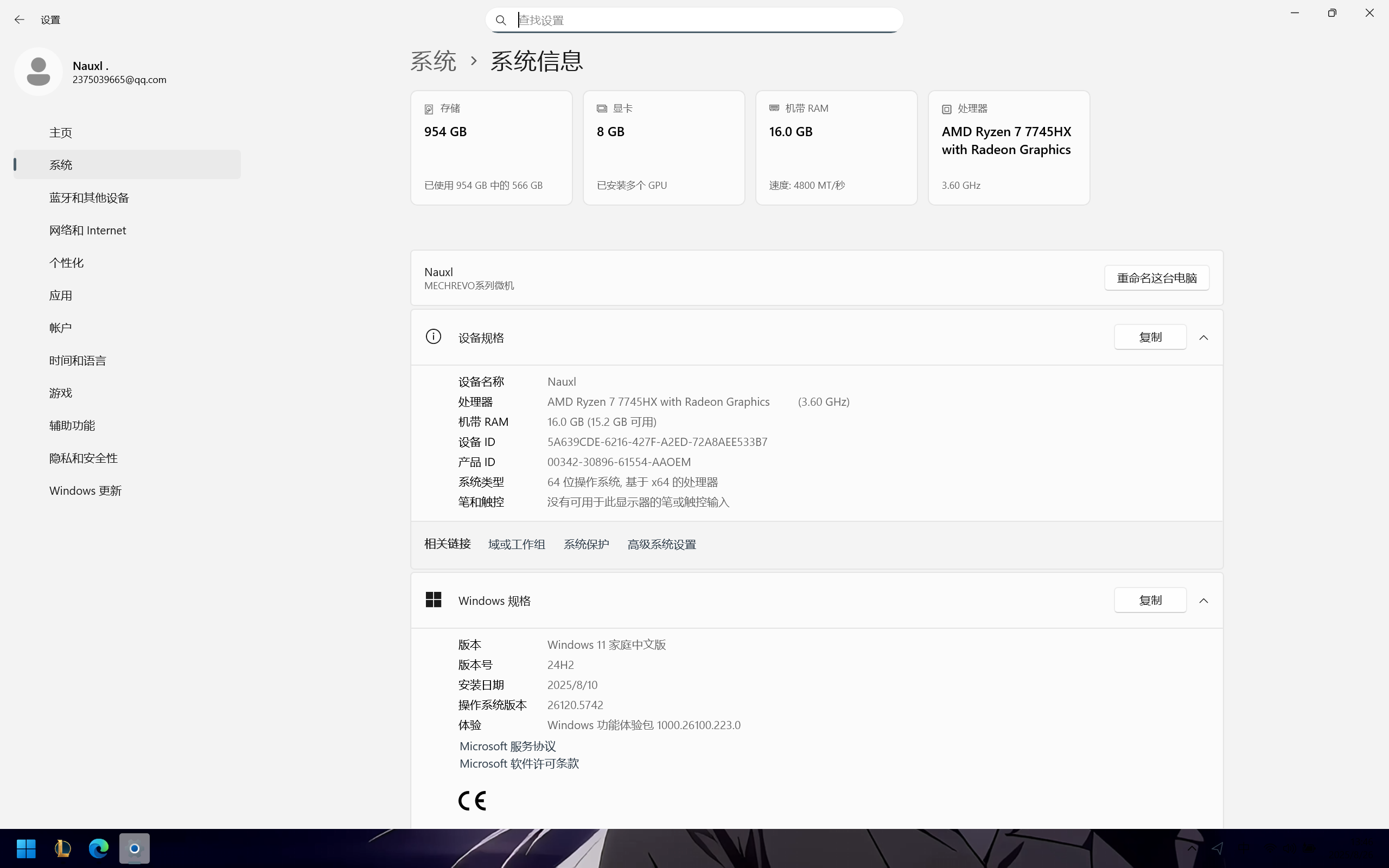Viewport: 1389px width, 868px height.
Task: Launch League of Legends from the taskbar
Action: pyautogui.click(x=62, y=848)
